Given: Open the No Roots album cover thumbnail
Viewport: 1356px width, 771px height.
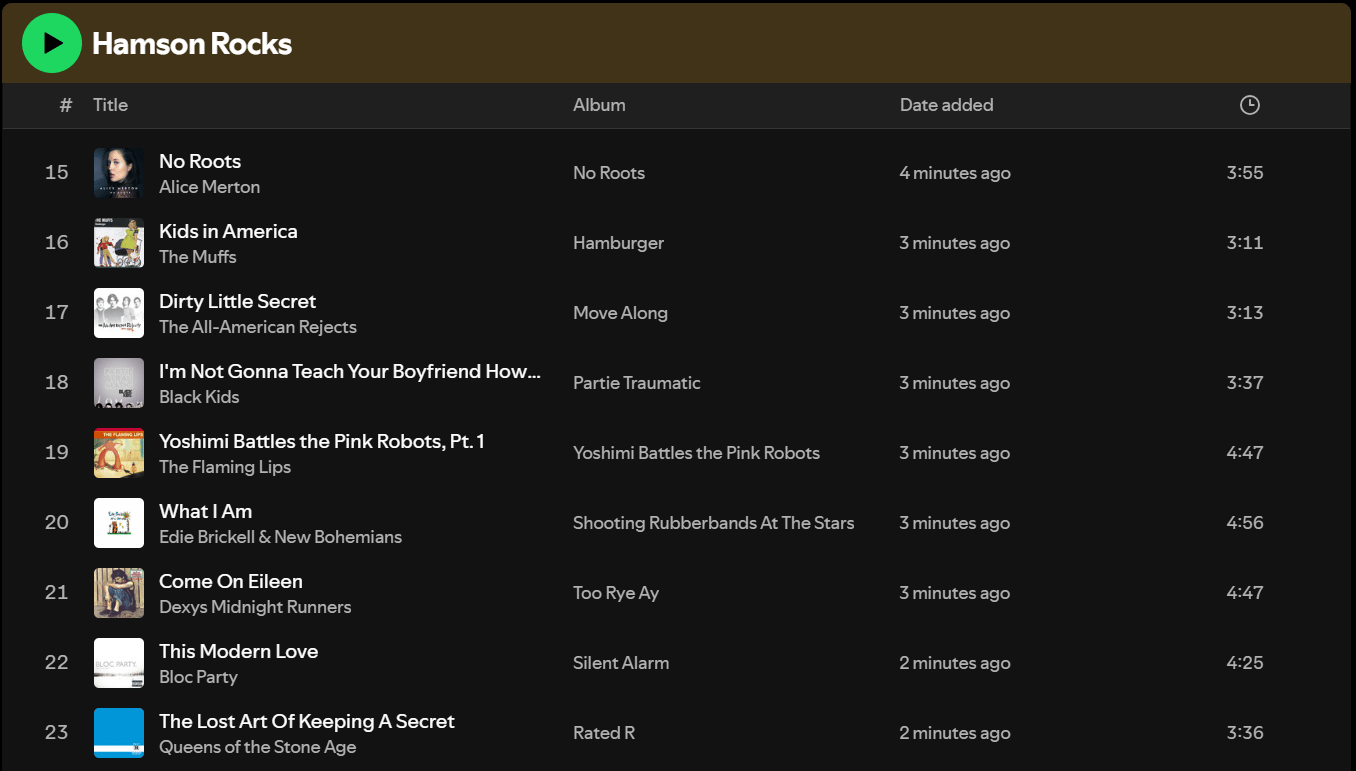Looking at the screenshot, I should [119, 173].
